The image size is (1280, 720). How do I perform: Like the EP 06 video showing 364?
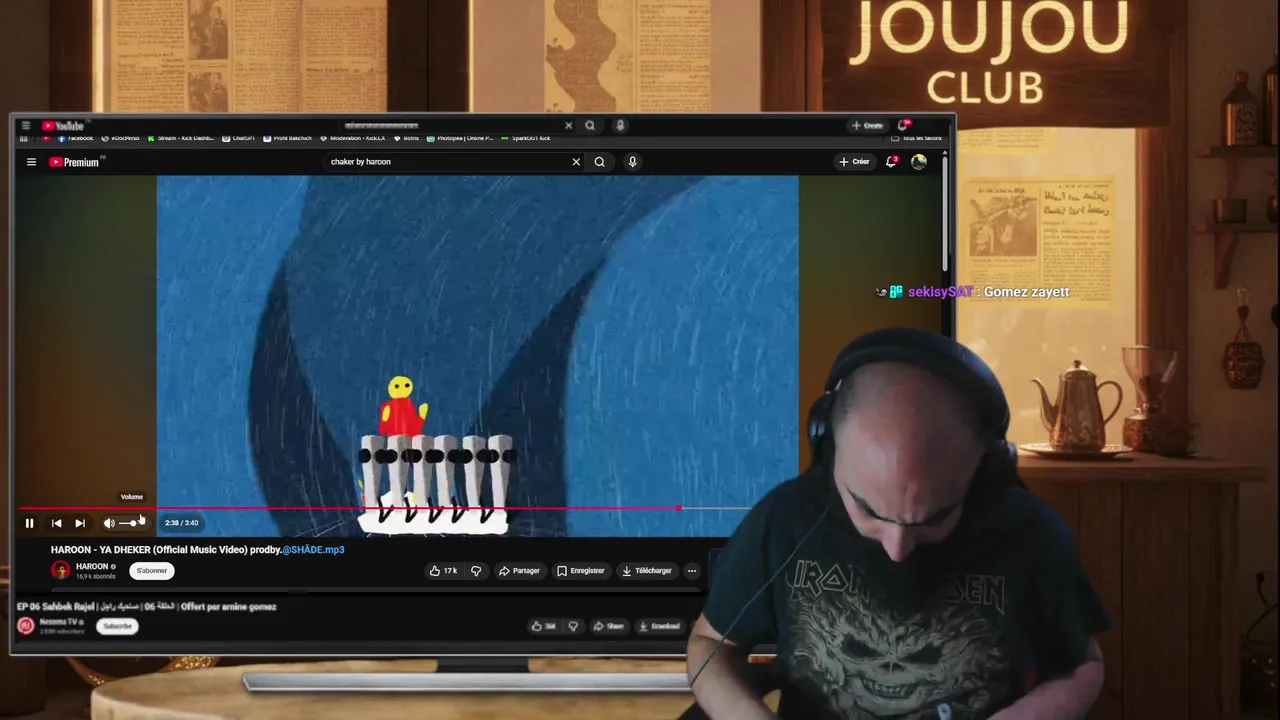pos(544,626)
